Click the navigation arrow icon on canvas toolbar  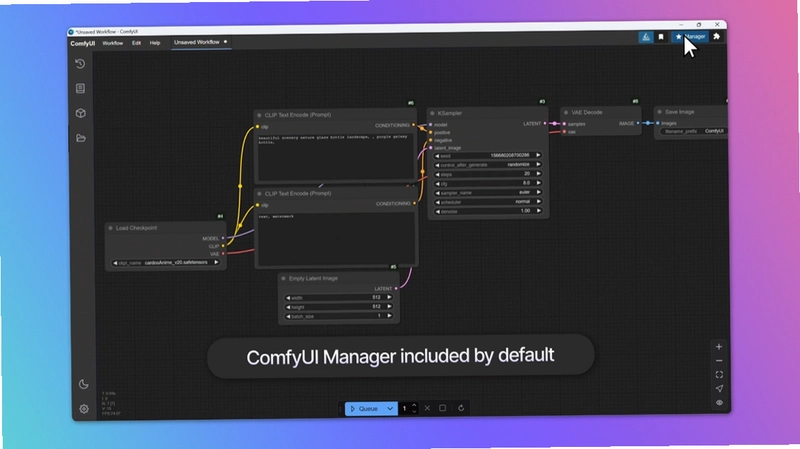click(x=719, y=389)
